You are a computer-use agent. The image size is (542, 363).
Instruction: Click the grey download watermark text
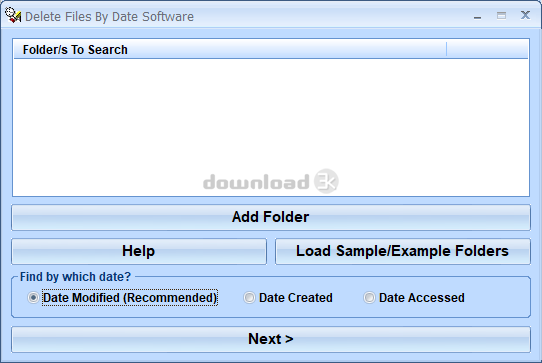click(256, 182)
